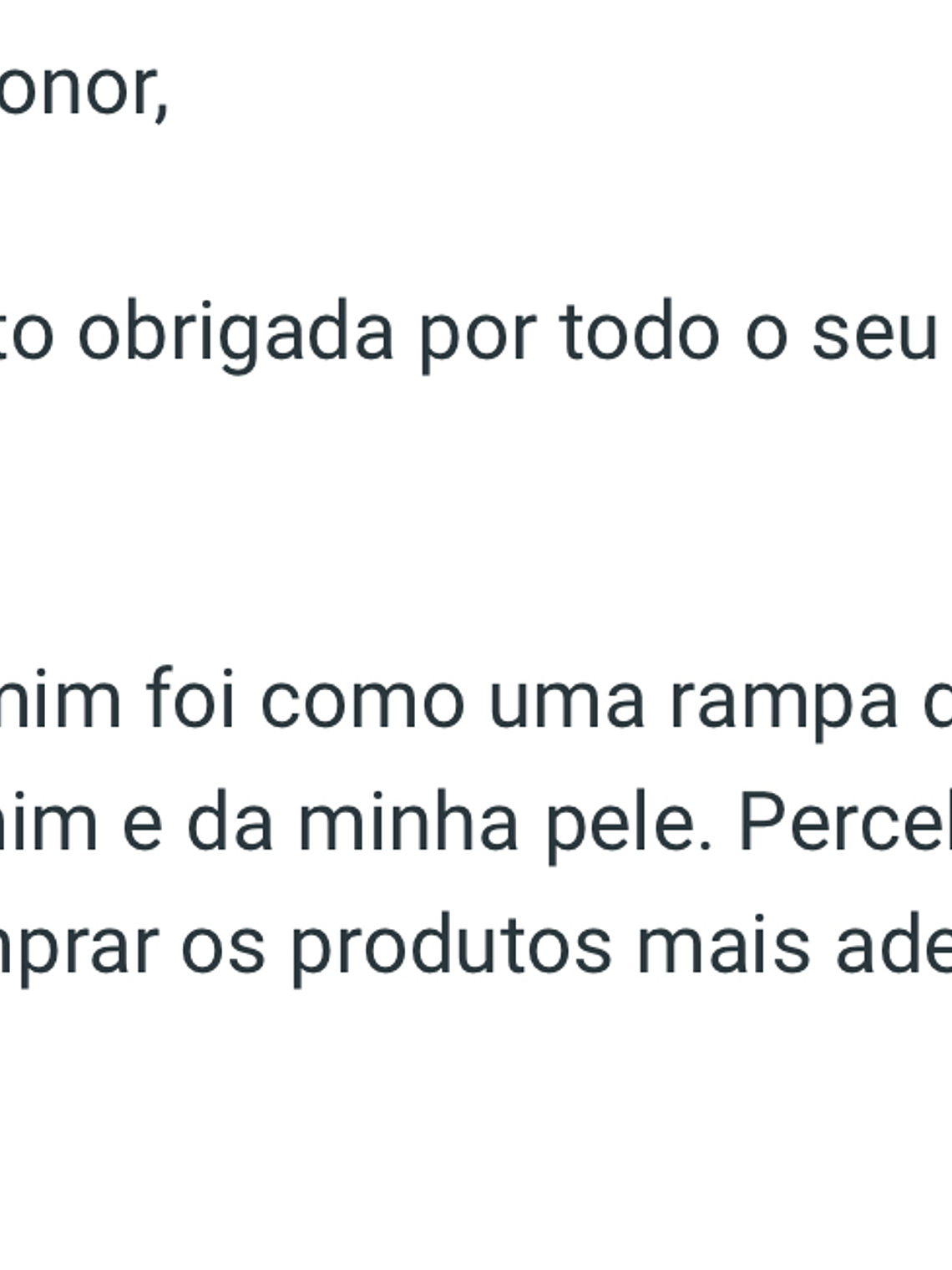Click the partial word directly before "foi"

58,700
